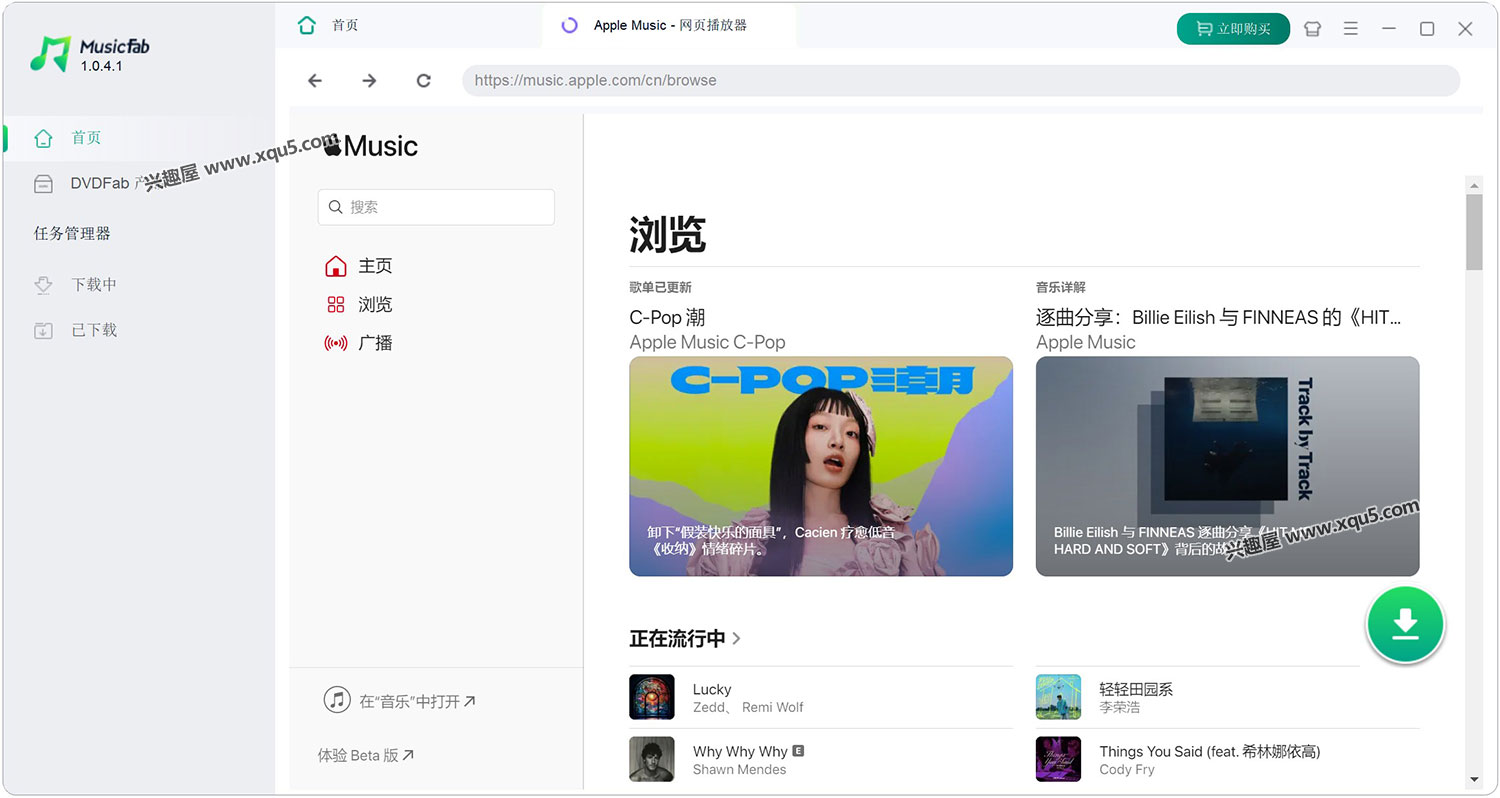Click the scrollbar up arrow
The width and height of the screenshot is (1500, 798).
(1474, 185)
